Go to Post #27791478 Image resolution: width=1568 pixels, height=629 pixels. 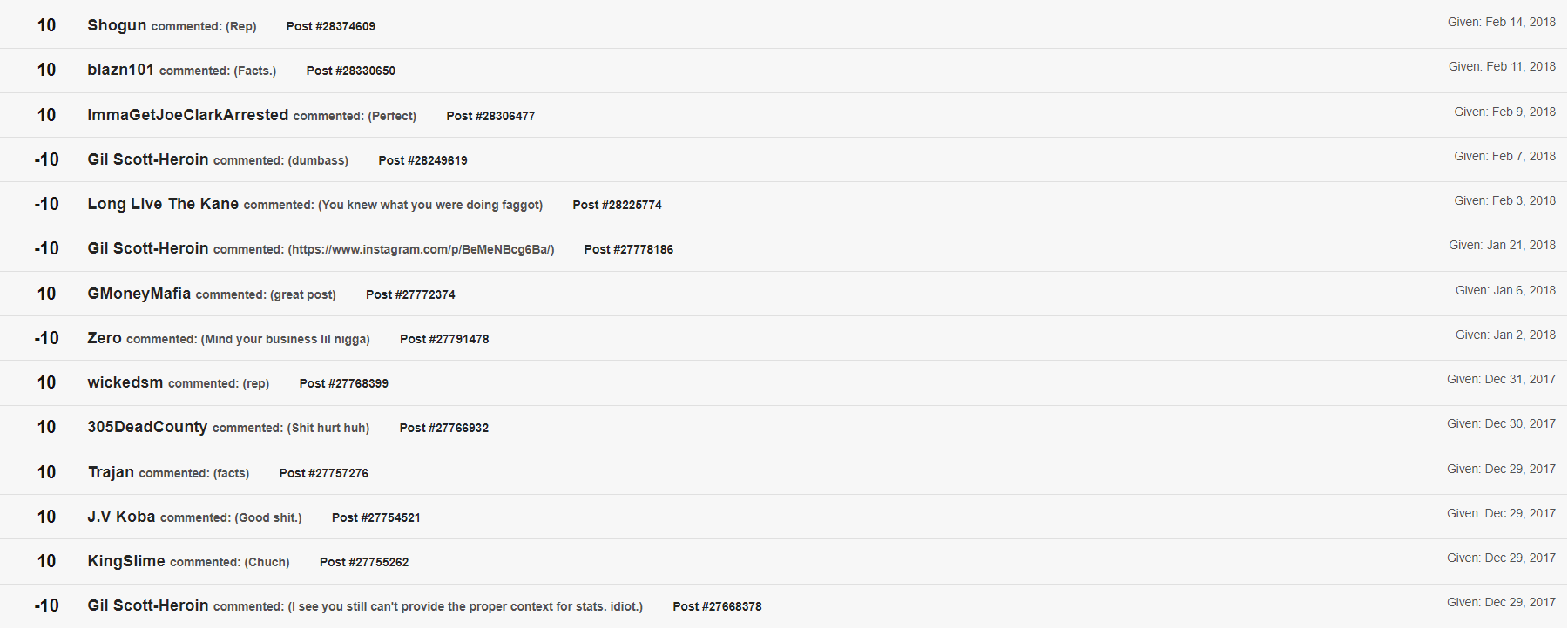[x=444, y=339]
